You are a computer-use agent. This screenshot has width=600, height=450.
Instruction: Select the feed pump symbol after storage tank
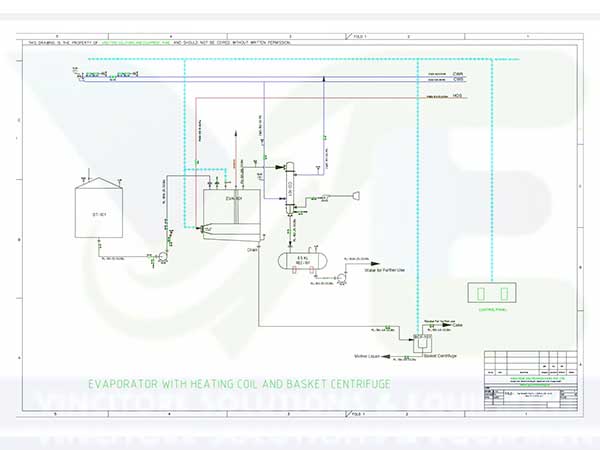pos(163,256)
